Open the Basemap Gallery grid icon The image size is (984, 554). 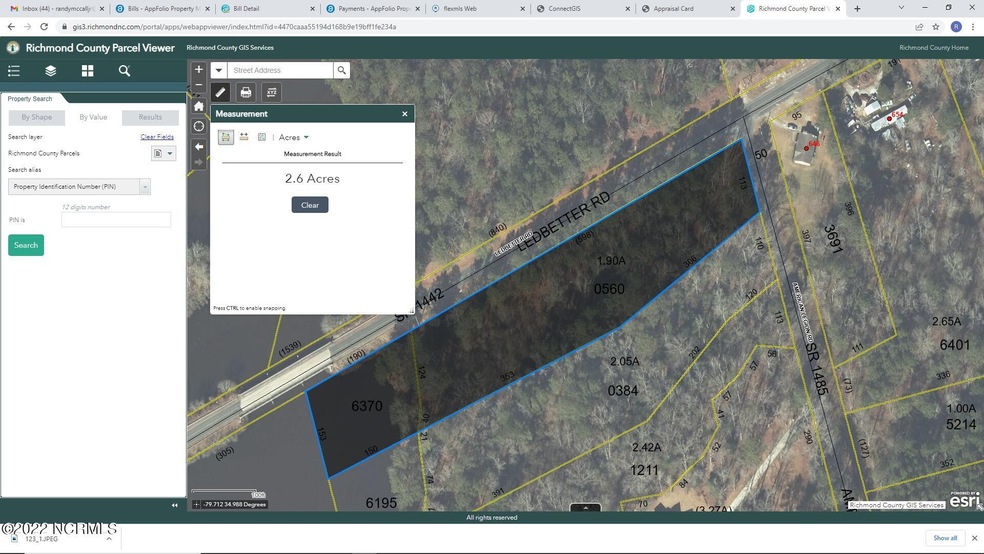[x=87, y=71]
